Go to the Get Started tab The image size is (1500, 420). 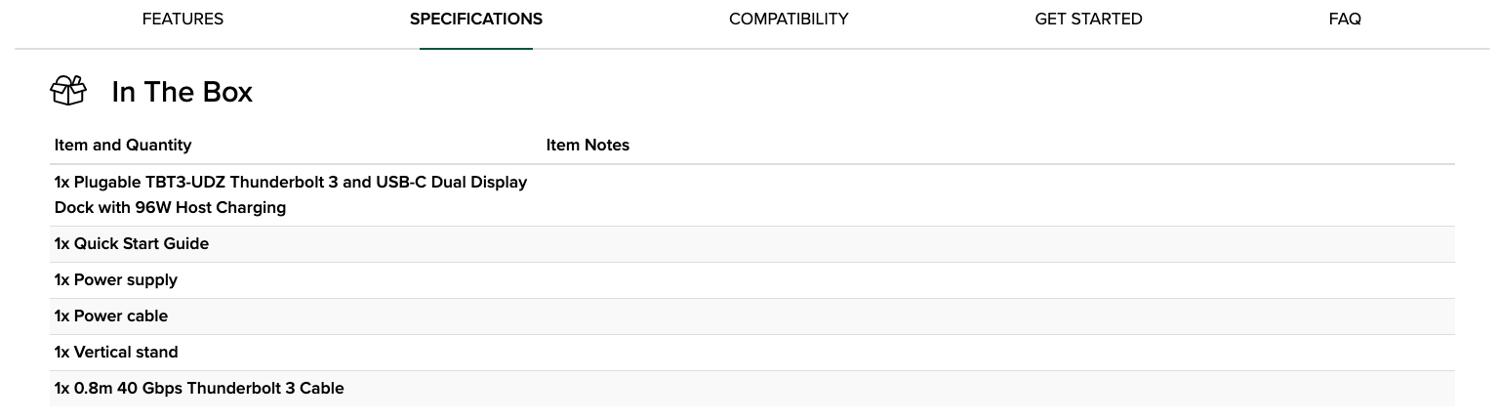1088,19
